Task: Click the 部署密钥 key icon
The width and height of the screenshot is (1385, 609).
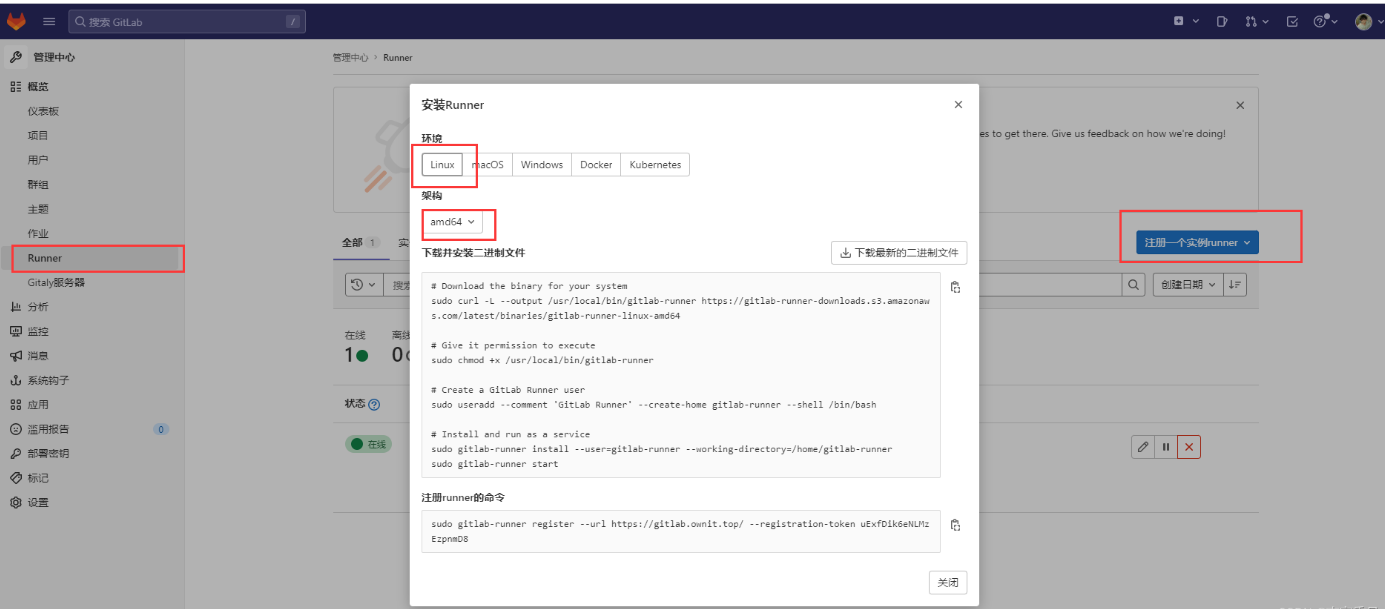Action: coord(16,453)
